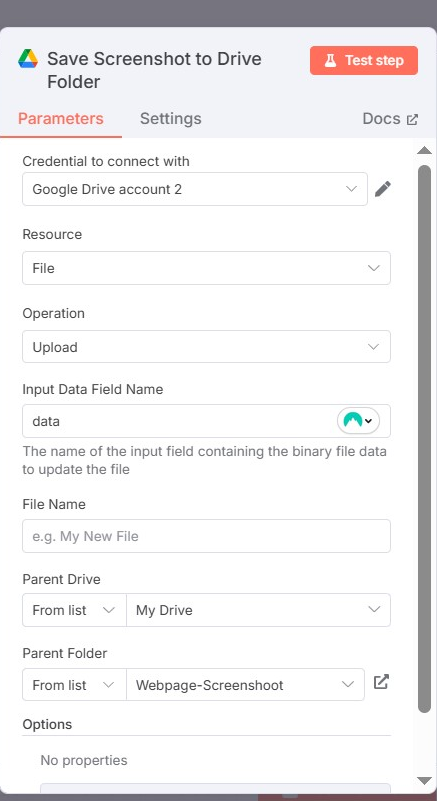This screenshot has height=801, width=437.
Task: Click the Docs external link icon
Action: click(412, 120)
